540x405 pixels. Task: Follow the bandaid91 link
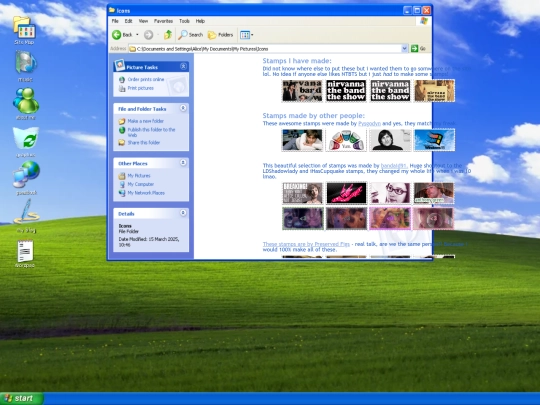(x=394, y=166)
